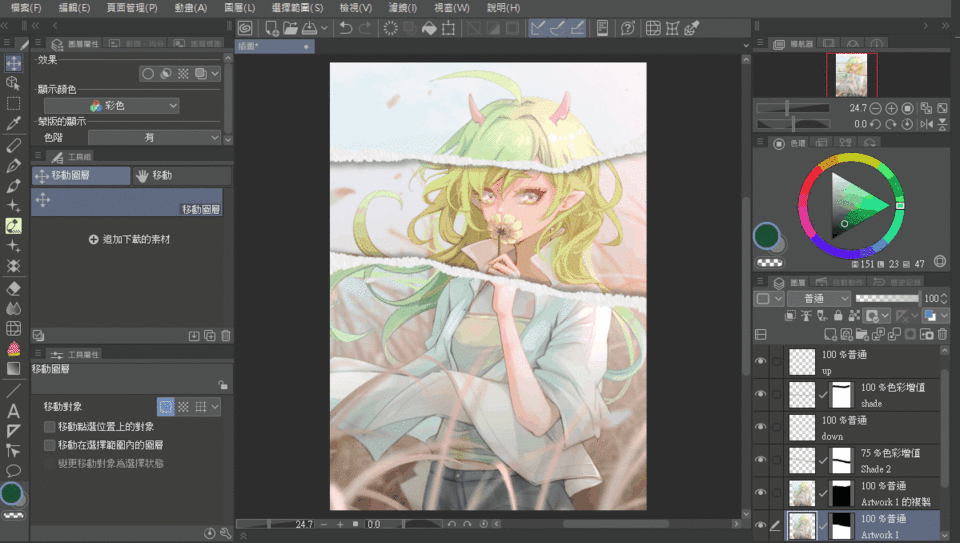Open the 色階 dropdown showing 有
960x543 pixels.
(x=154, y=138)
